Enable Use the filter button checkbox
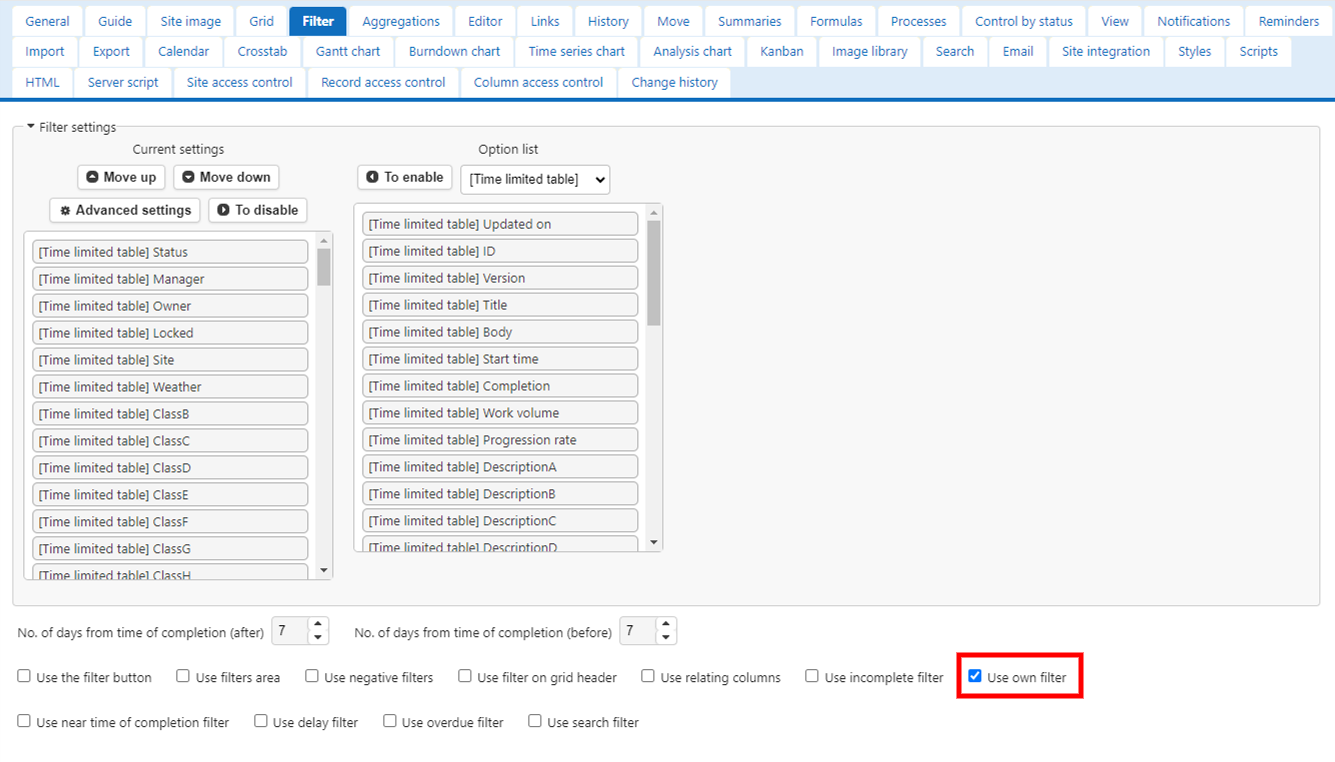The height and width of the screenshot is (762, 1335). 24,676
